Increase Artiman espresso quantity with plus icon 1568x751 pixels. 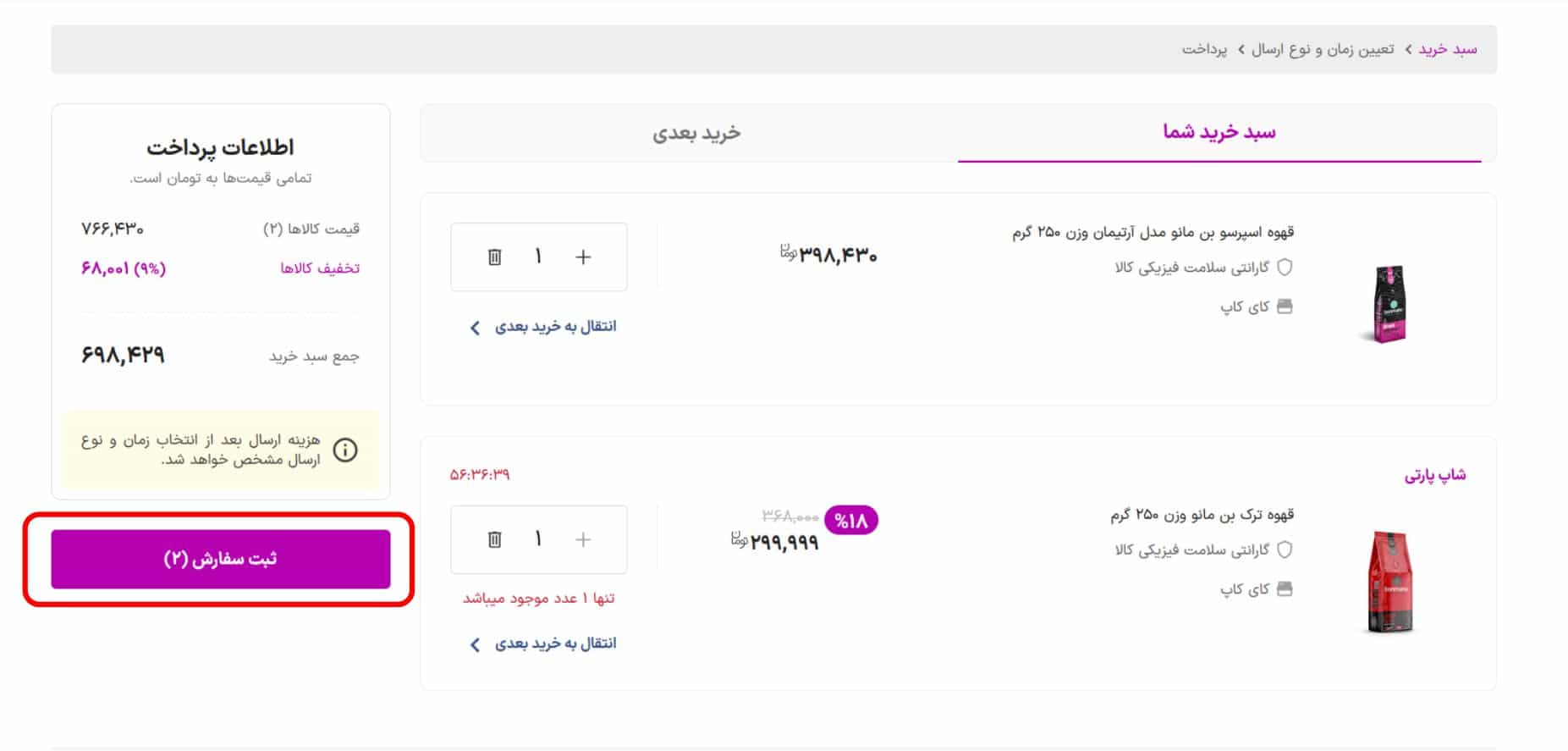pyautogui.click(x=583, y=257)
